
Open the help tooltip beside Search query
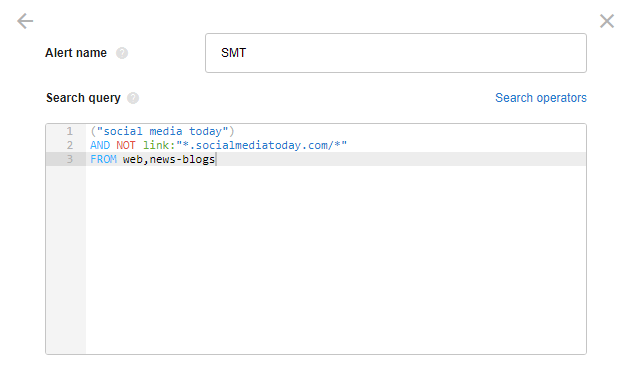133,98
